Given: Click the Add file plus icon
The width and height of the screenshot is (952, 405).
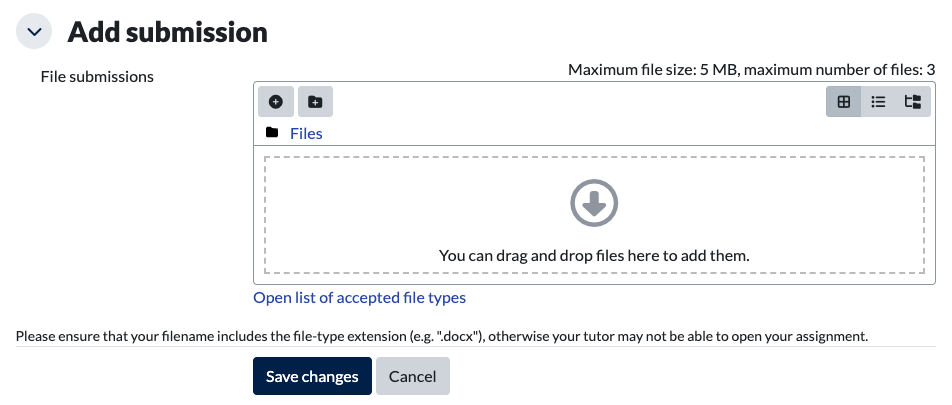Looking at the screenshot, I should (x=276, y=102).
